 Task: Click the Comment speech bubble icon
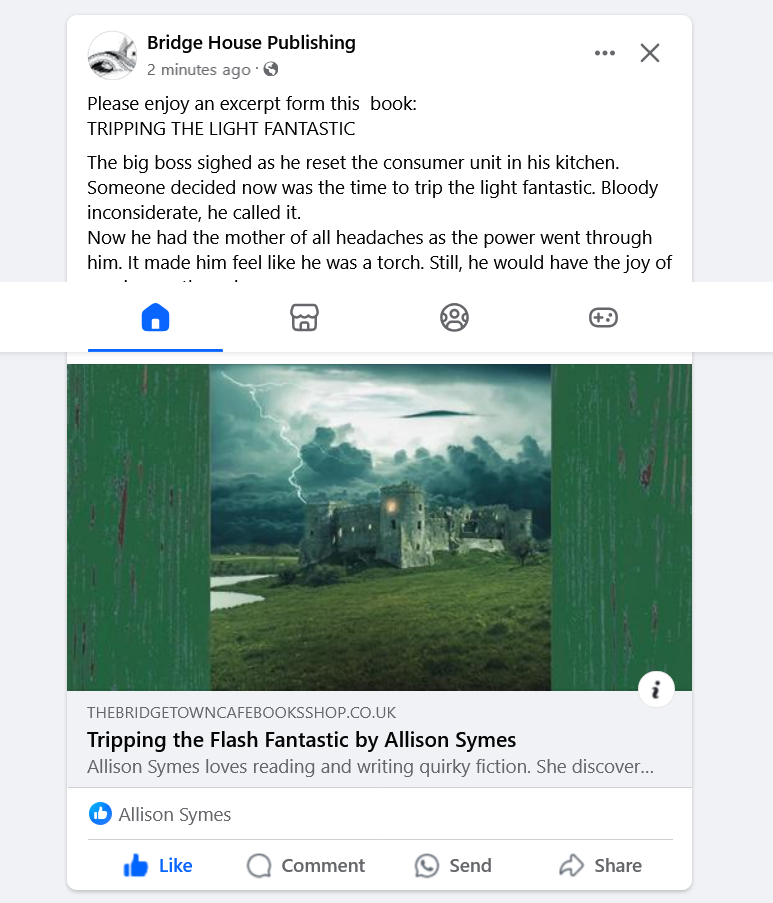(x=259, y=865)
